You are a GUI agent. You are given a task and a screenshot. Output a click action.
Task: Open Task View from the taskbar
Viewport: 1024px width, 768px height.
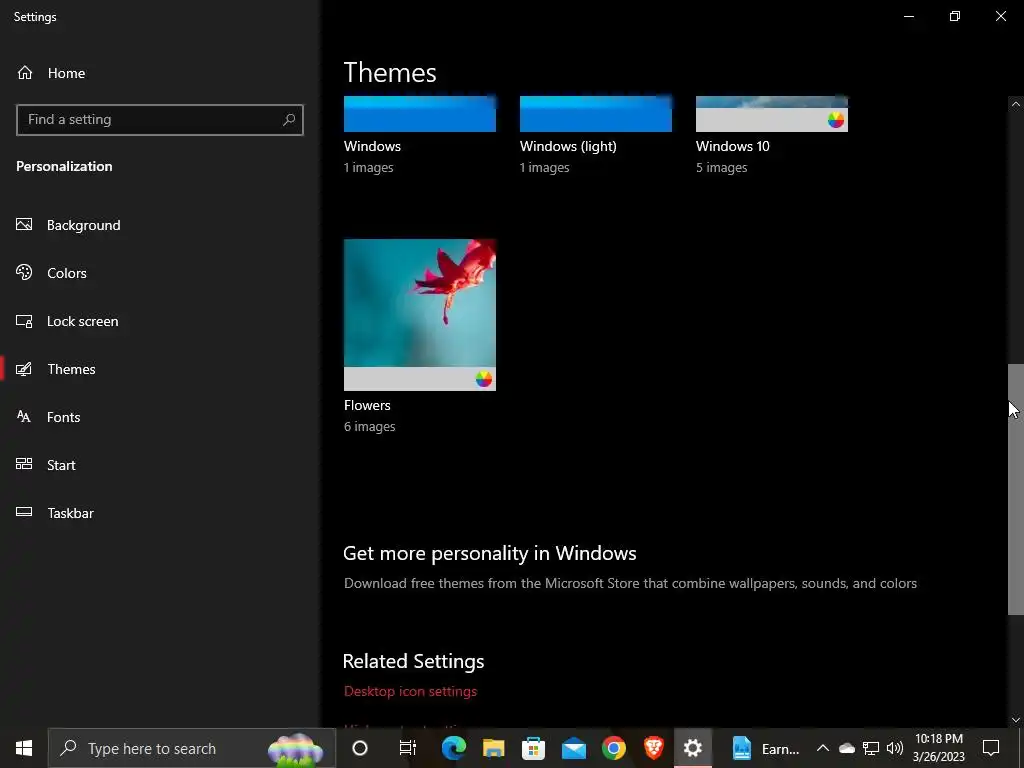(408, 748)
